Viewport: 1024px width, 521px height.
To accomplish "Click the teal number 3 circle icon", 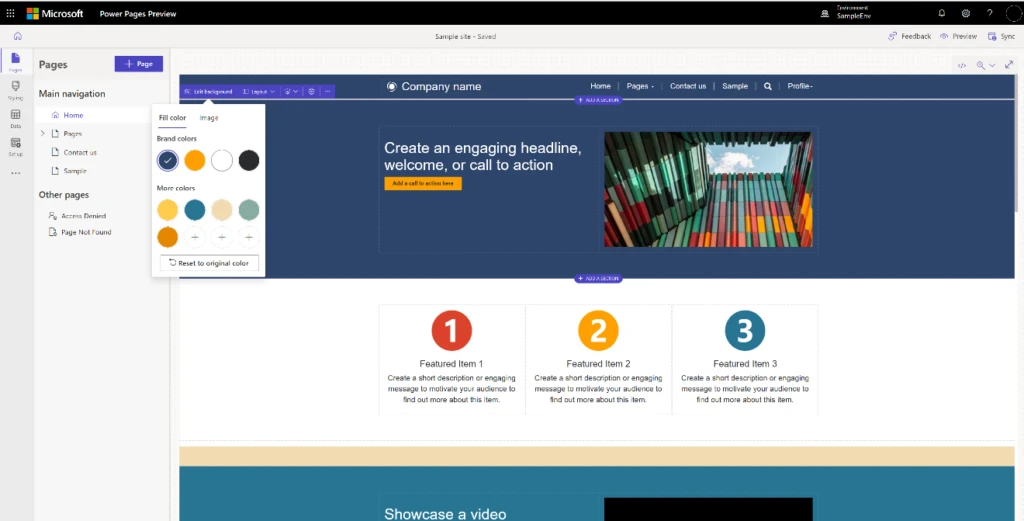I will pyautogui.click(x=744, y=330).
